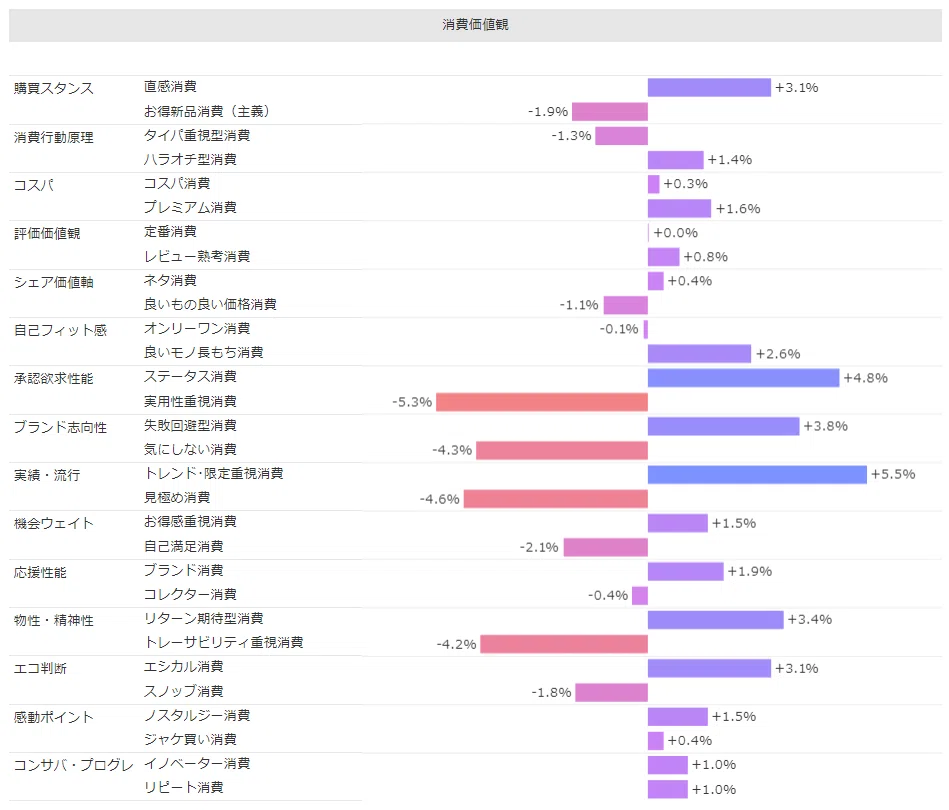Click the 消費価値観 header bar
This screenshot has height=810, width=949.
(x=475, y=25)
